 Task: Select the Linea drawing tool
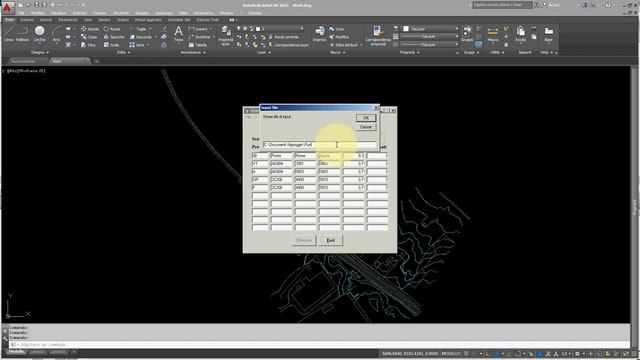9,33
